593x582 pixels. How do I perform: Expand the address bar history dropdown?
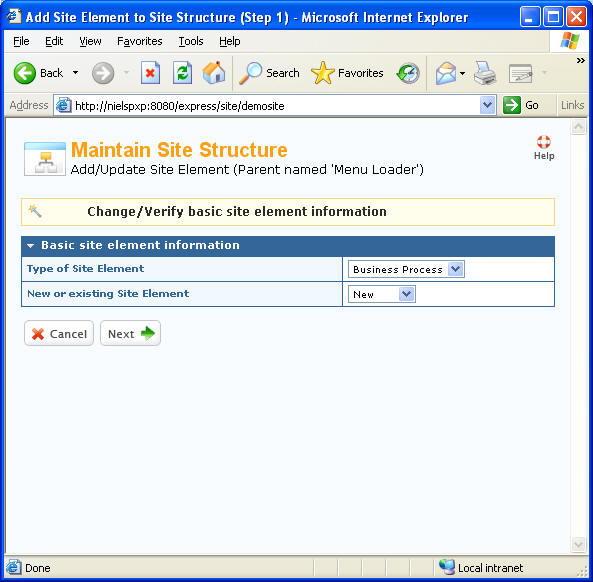click(x=487, y=105)
